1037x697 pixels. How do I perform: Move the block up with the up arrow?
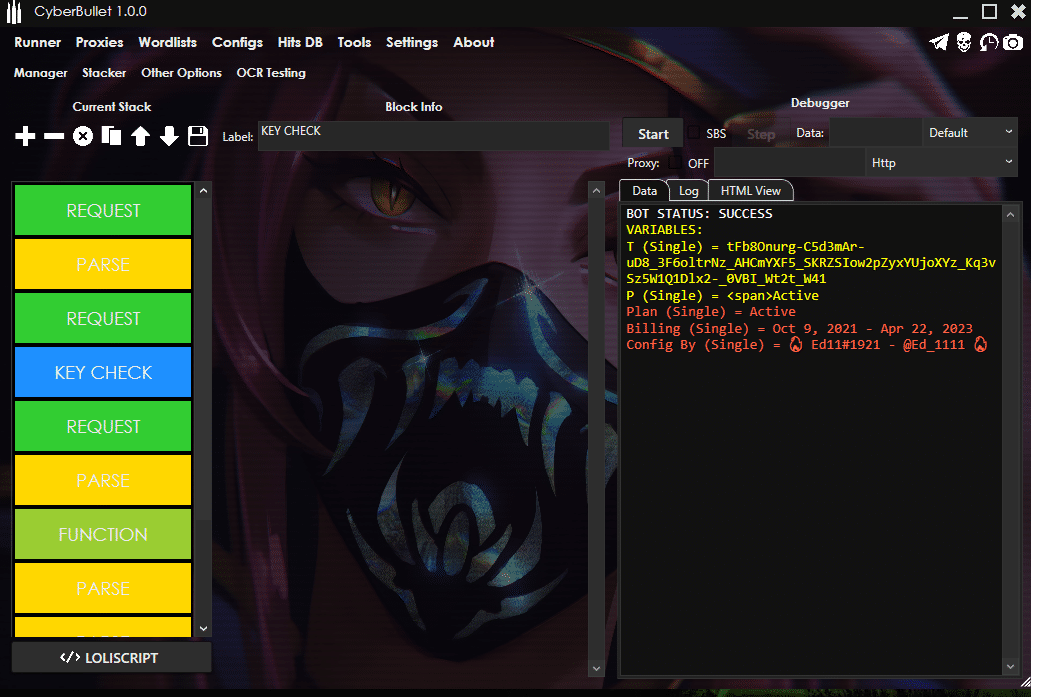click(140, 136)
